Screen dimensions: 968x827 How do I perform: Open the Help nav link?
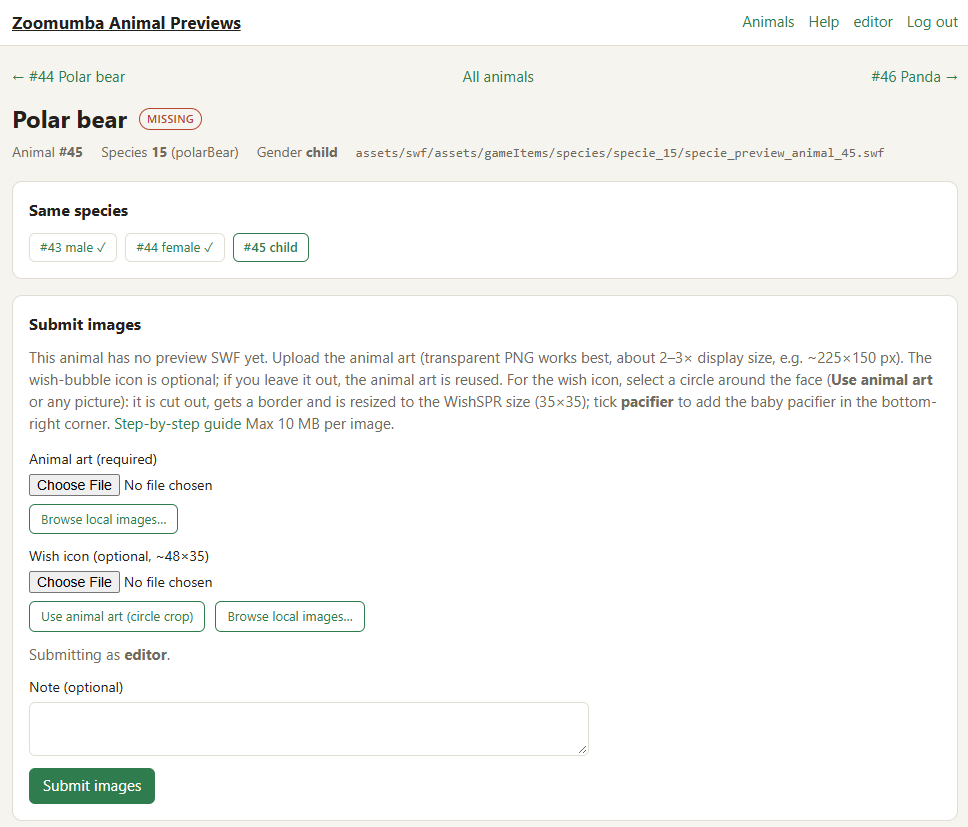(x=824, y=22)
